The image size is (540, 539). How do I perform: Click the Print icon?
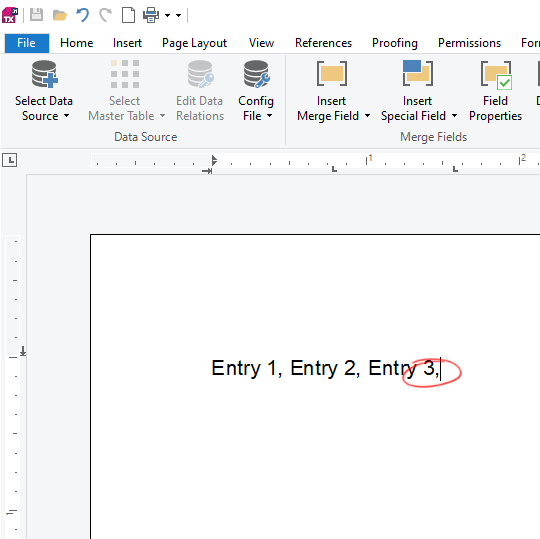pos(151,15)
